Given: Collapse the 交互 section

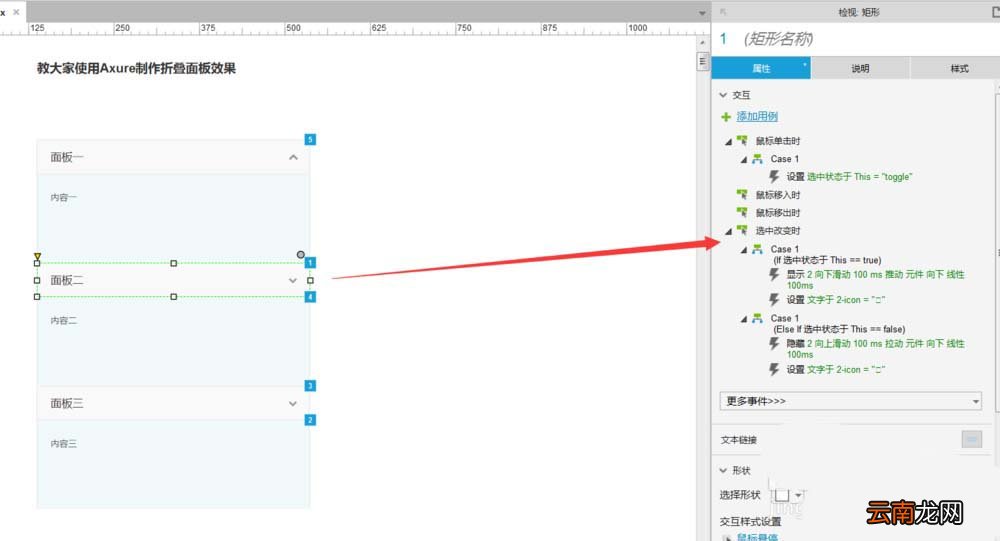Looking at the screenshot, I should tap(723, 95).
